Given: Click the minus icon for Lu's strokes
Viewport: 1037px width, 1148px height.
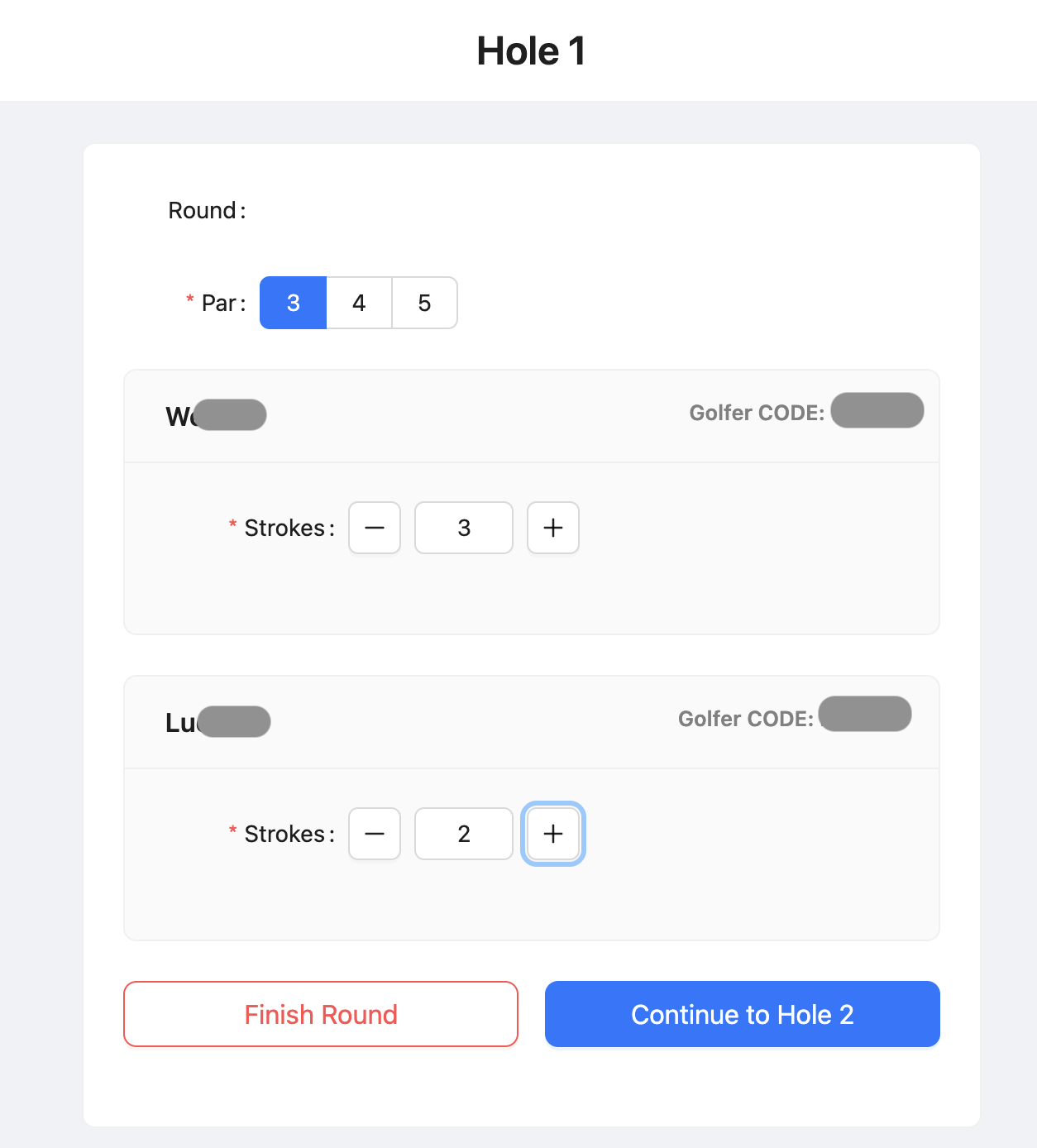Looking at the screenshot, I should (374, 834).
